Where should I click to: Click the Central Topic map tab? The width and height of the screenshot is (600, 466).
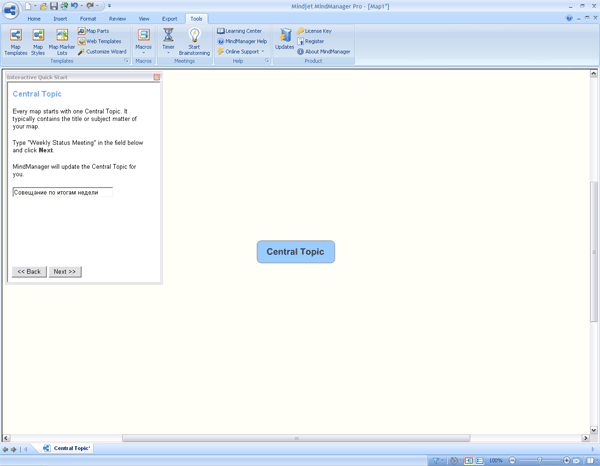click(67, 448)
